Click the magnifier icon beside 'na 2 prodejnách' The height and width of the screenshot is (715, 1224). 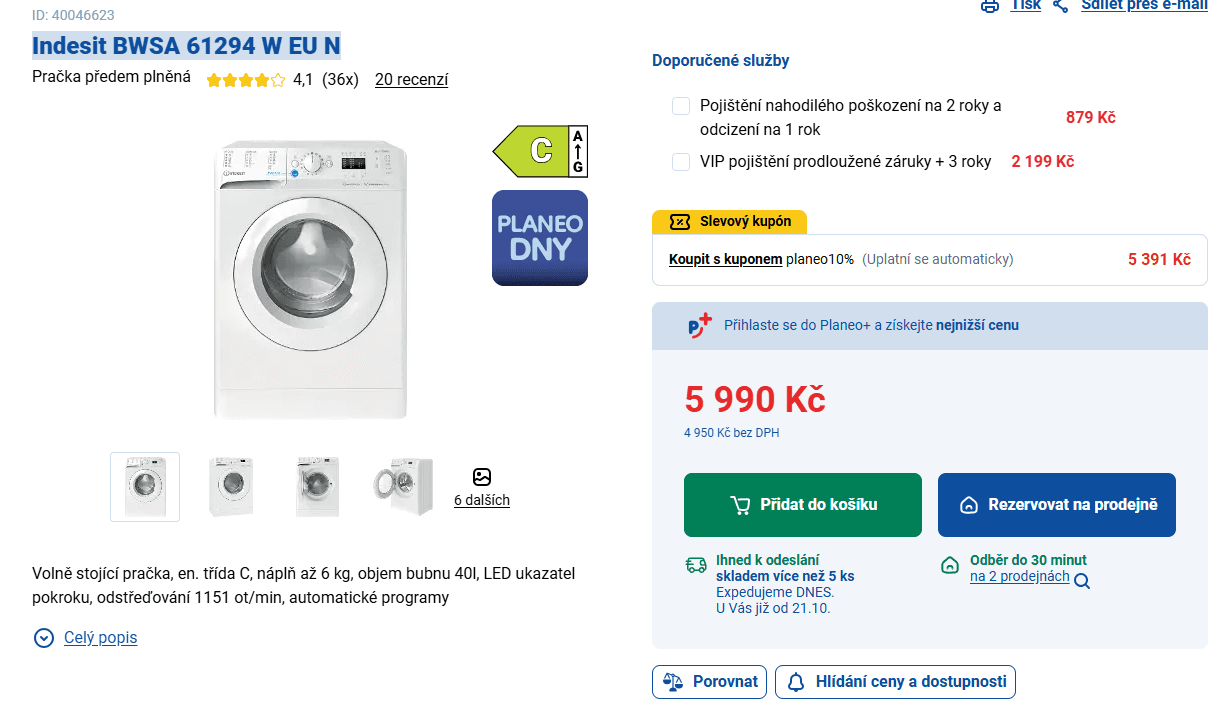click(1082, 581)
